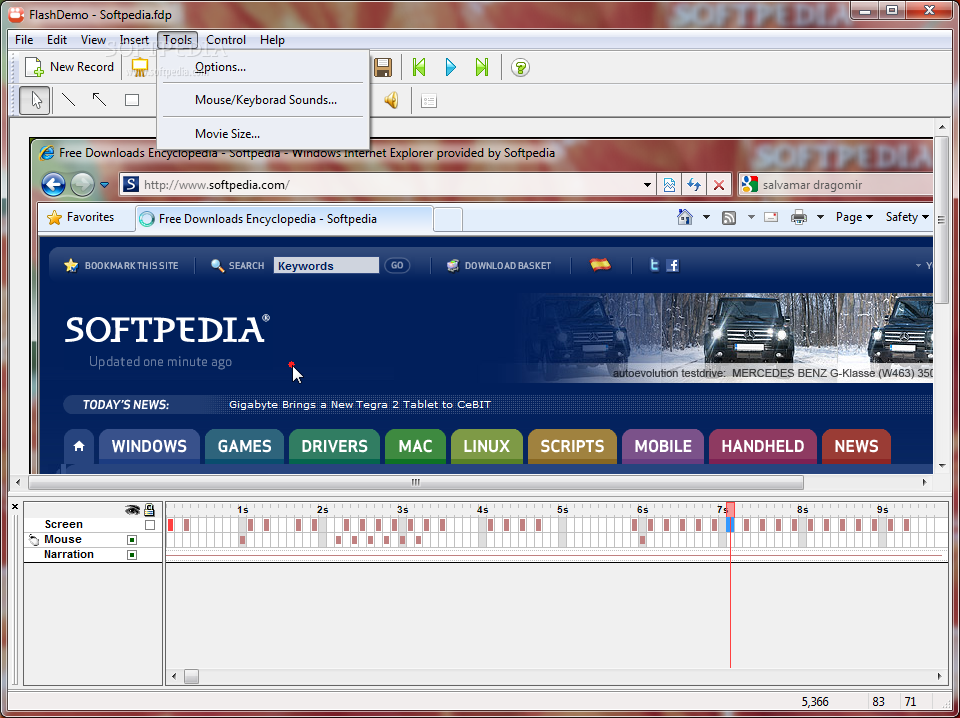The image size is (960, 718).
Task: Click the presentation easel toolbar icon
Action: click(140, 67)
